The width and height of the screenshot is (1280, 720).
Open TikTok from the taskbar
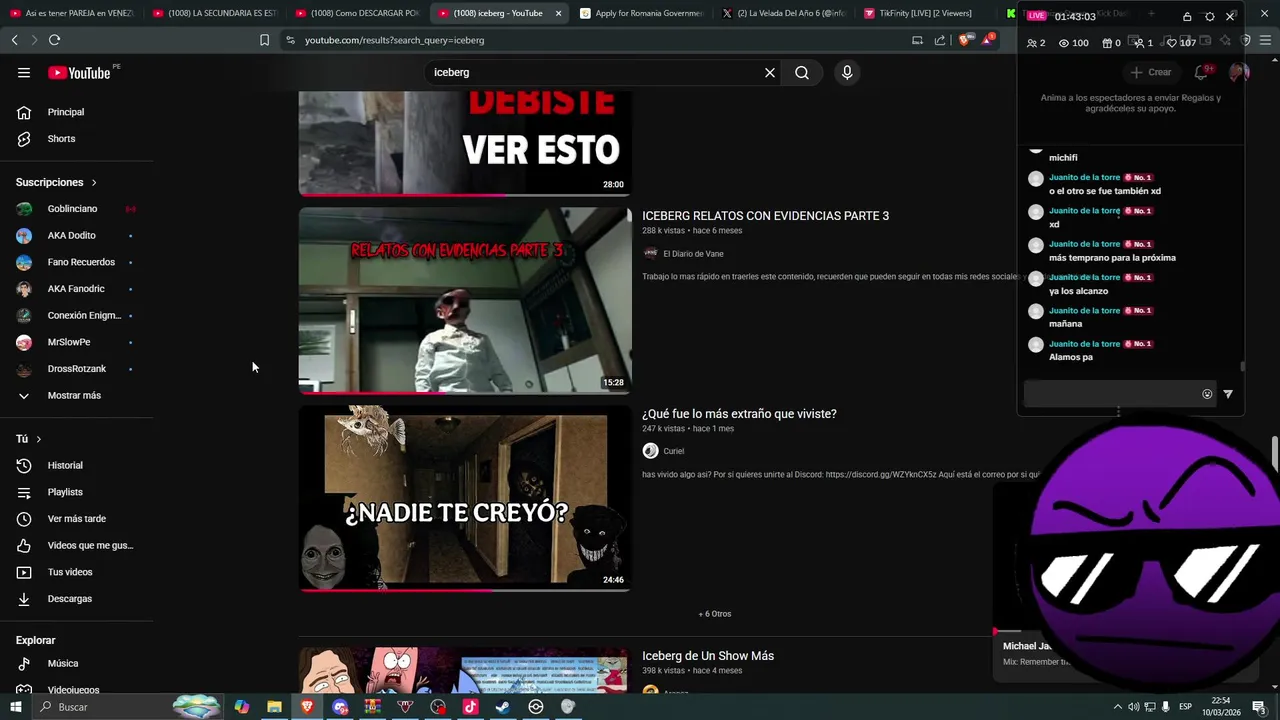point(470,707)
